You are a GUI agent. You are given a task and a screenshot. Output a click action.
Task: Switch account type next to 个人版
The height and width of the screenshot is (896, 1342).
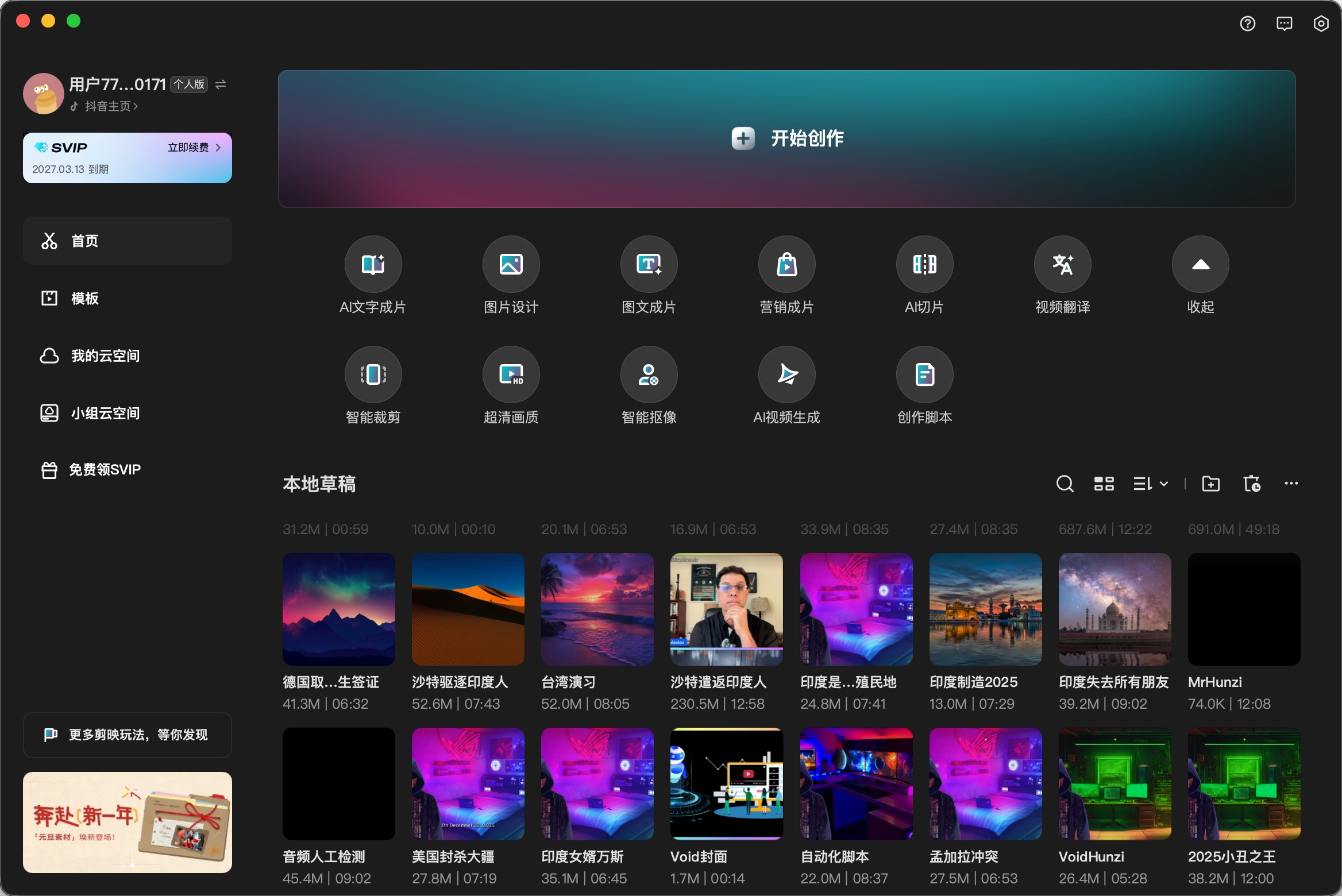click(x=221, y=84)
